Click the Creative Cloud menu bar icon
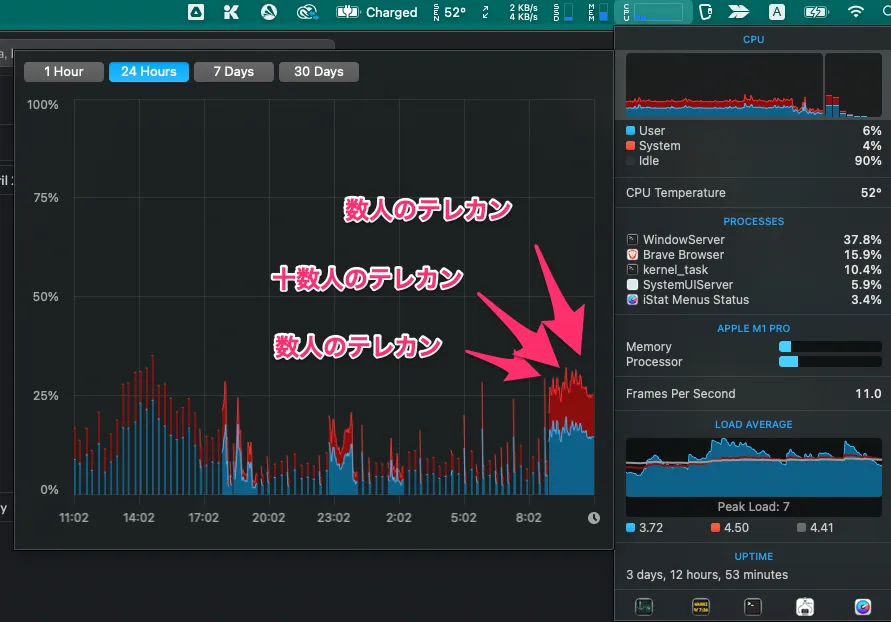The width and height of the screenshot is (891, 622). click(308, 12)
